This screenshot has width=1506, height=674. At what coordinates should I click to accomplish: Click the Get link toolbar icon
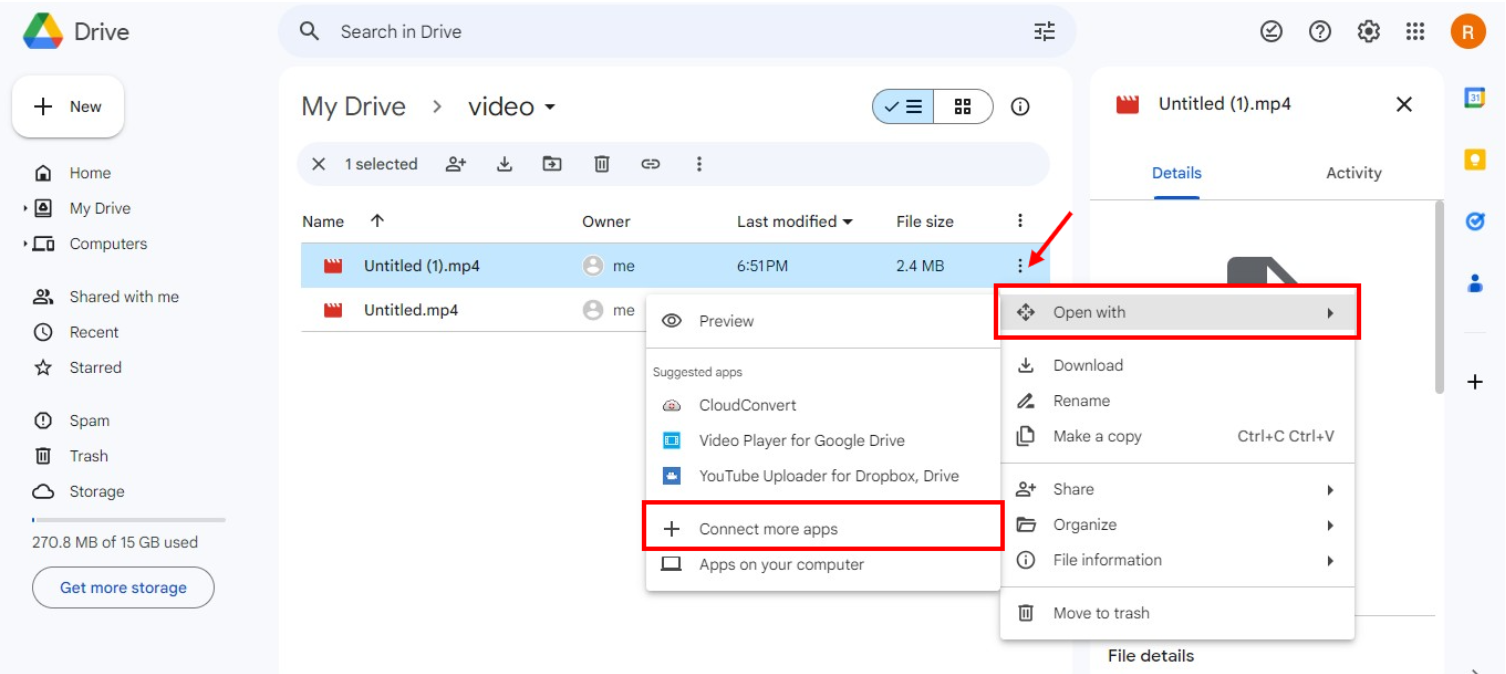coord(651,164)
